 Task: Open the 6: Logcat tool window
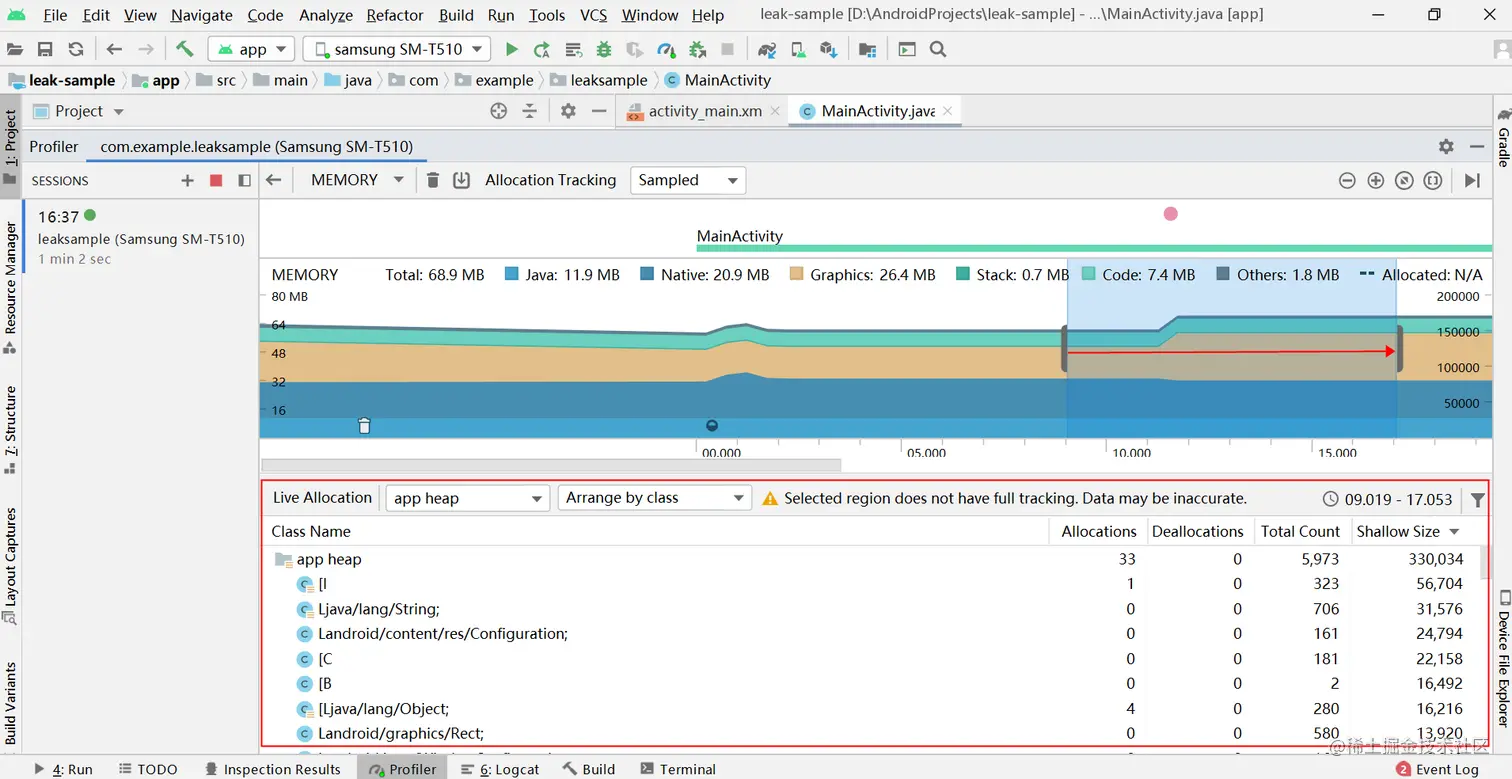click(500, 769)
